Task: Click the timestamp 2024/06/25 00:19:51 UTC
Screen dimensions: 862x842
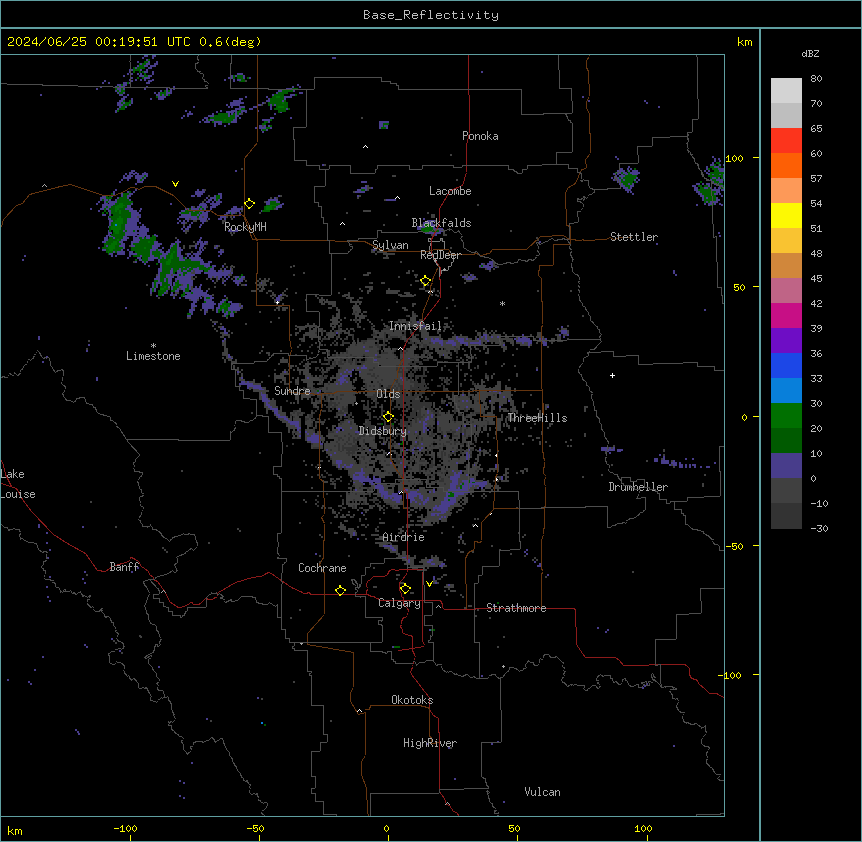Action: [99, 42]
